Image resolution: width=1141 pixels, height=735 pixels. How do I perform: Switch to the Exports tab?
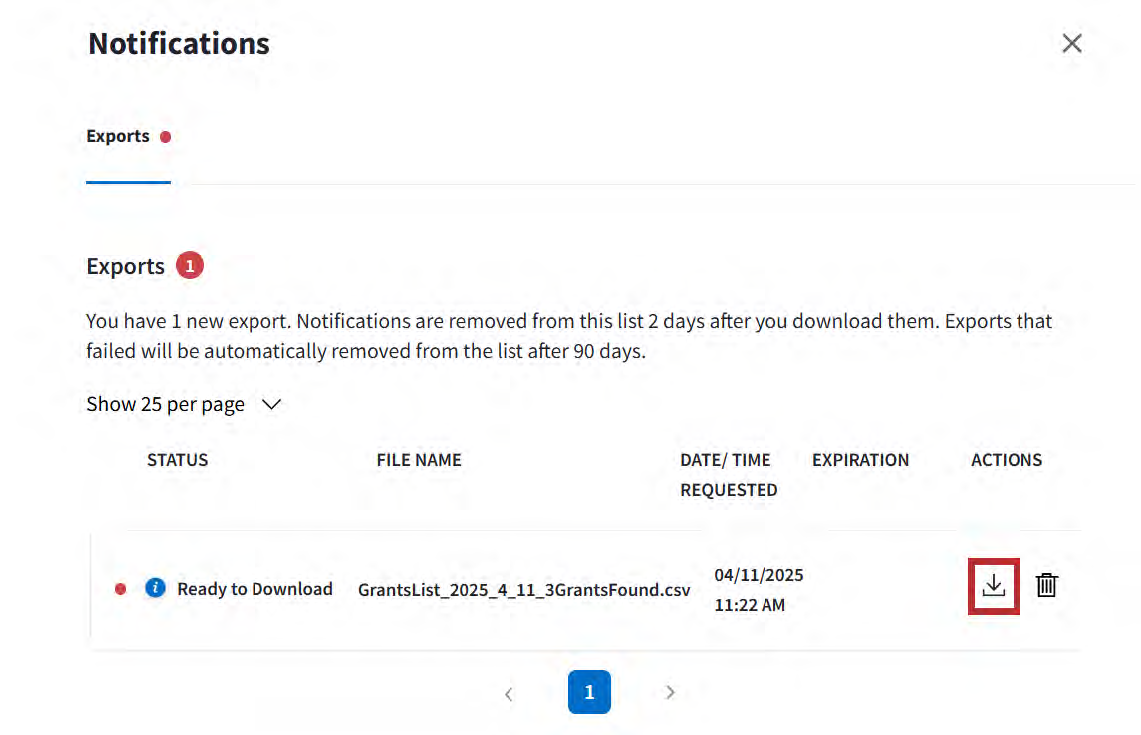pos(118,137)
